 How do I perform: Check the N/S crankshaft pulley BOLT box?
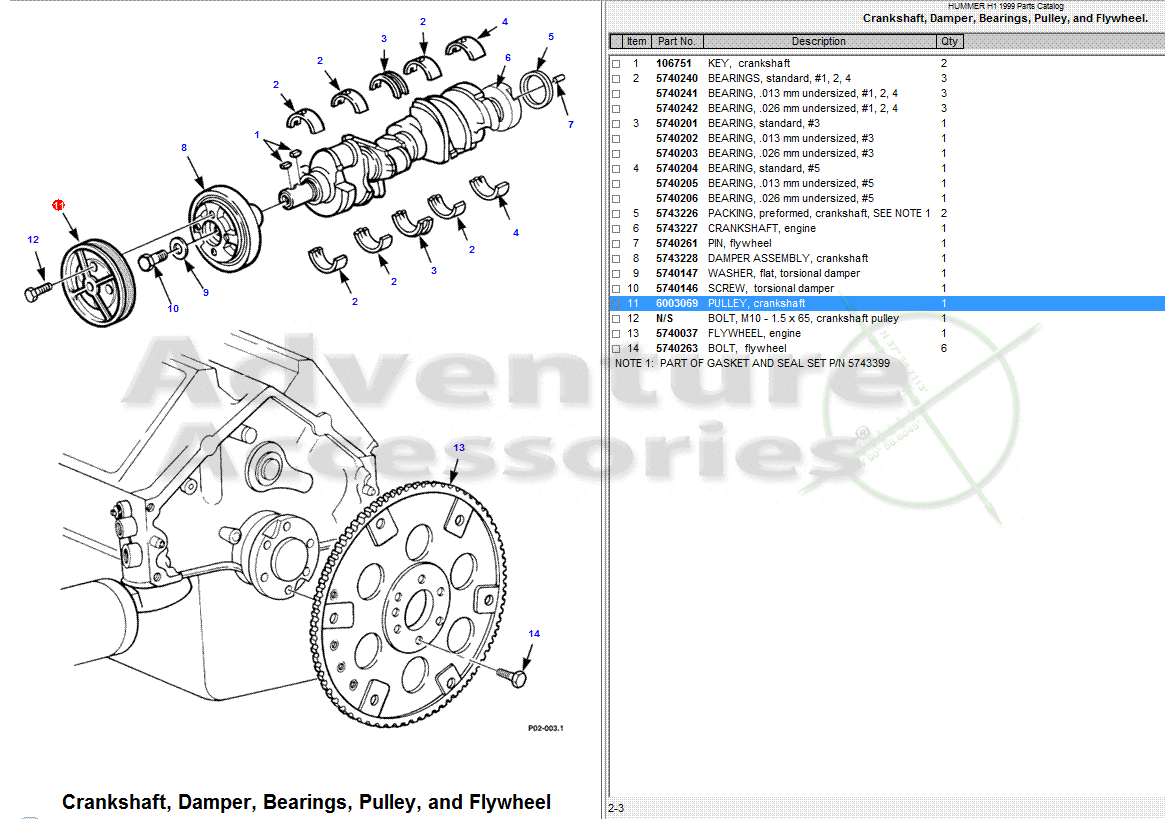point(616,319)
